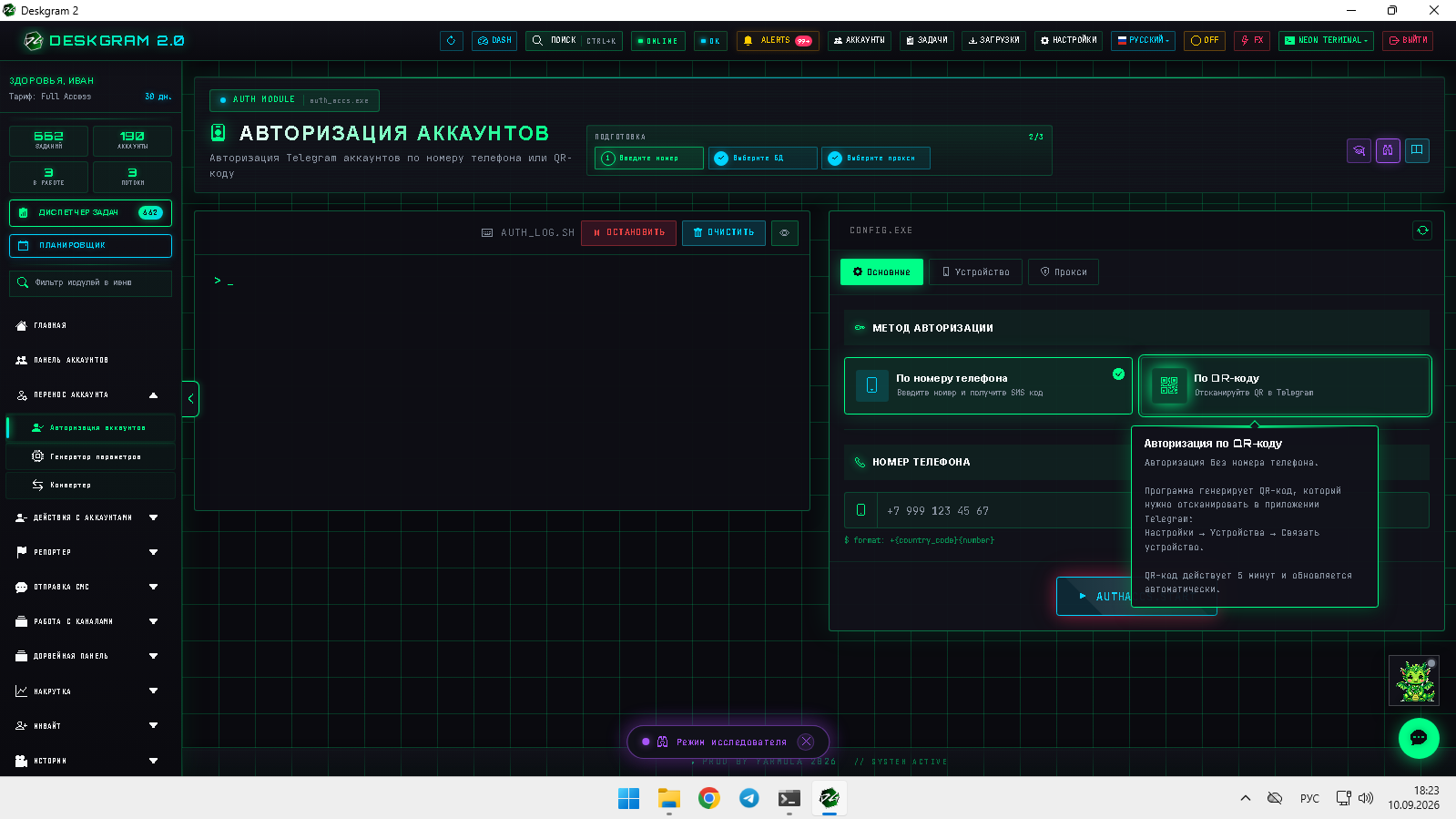Collapse the sidebar with the arrow handle
Image resolution: width=1456 pixels, height=819 pixels.
(x=190, y=399)
